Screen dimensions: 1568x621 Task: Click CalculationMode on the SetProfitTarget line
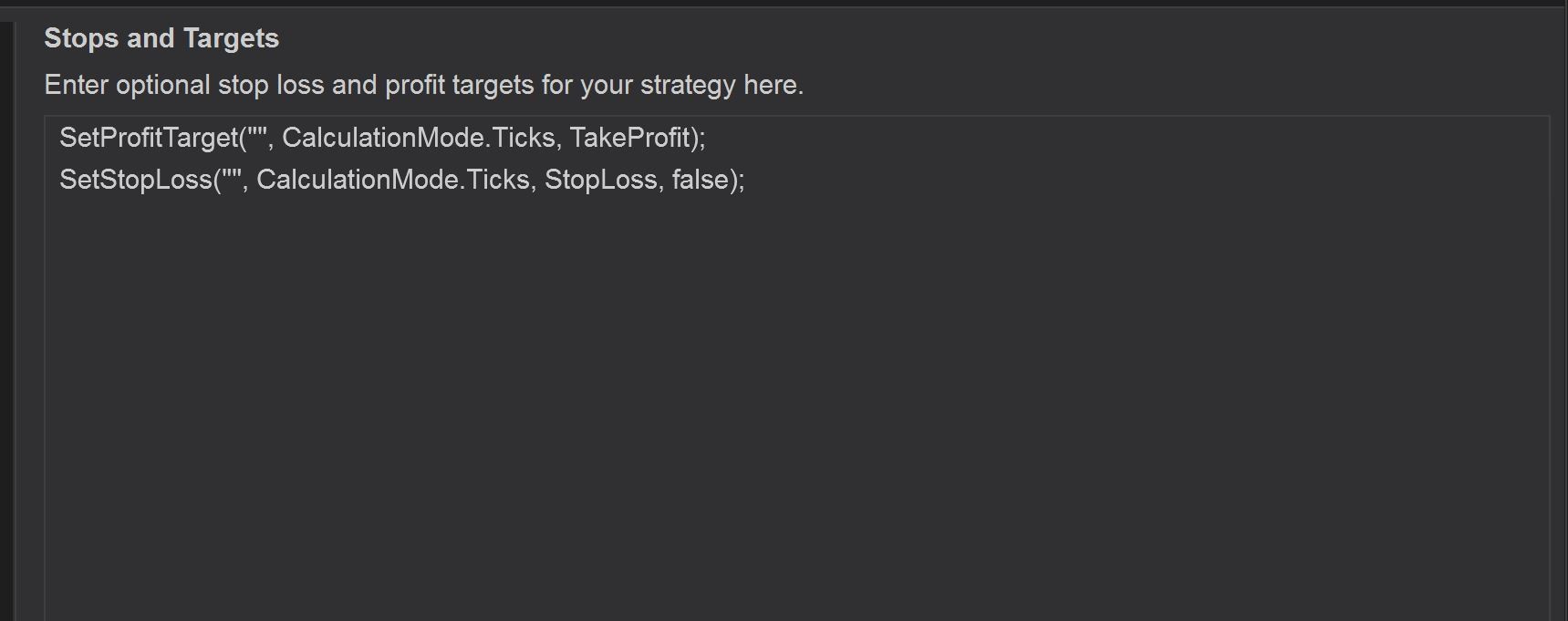(383, 138)
